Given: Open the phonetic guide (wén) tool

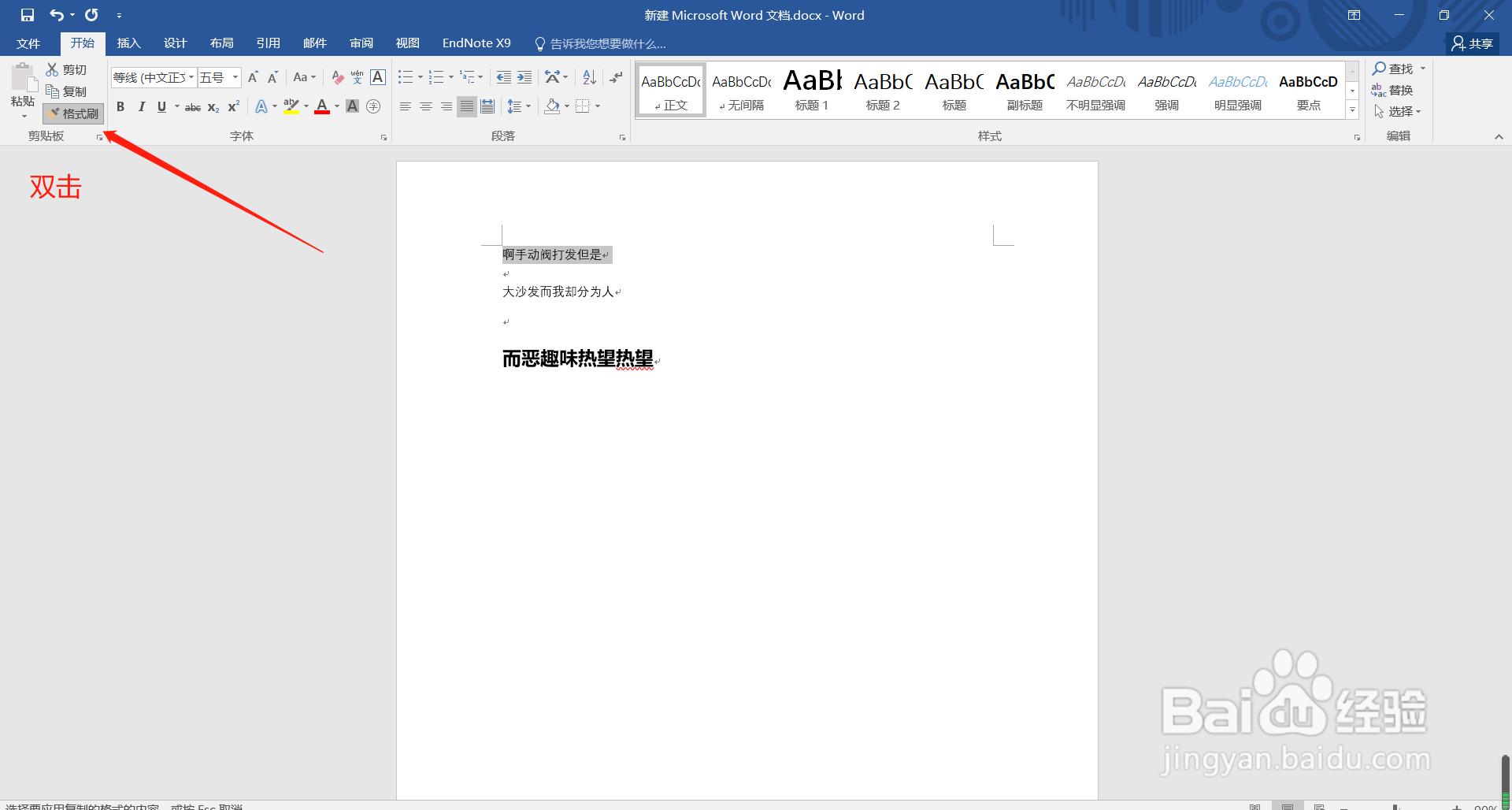Looking at the screenshot, I should click(358, 77).
